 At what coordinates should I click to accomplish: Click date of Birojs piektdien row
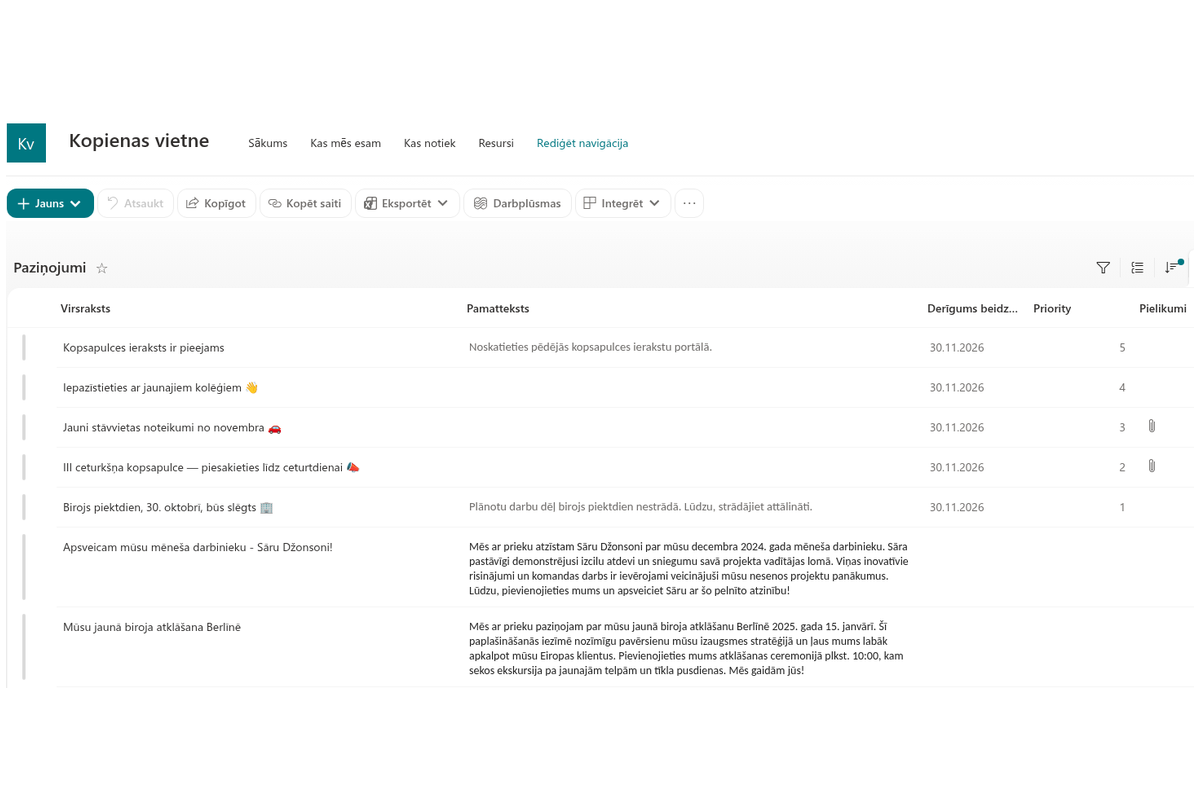tap(956, 507)
